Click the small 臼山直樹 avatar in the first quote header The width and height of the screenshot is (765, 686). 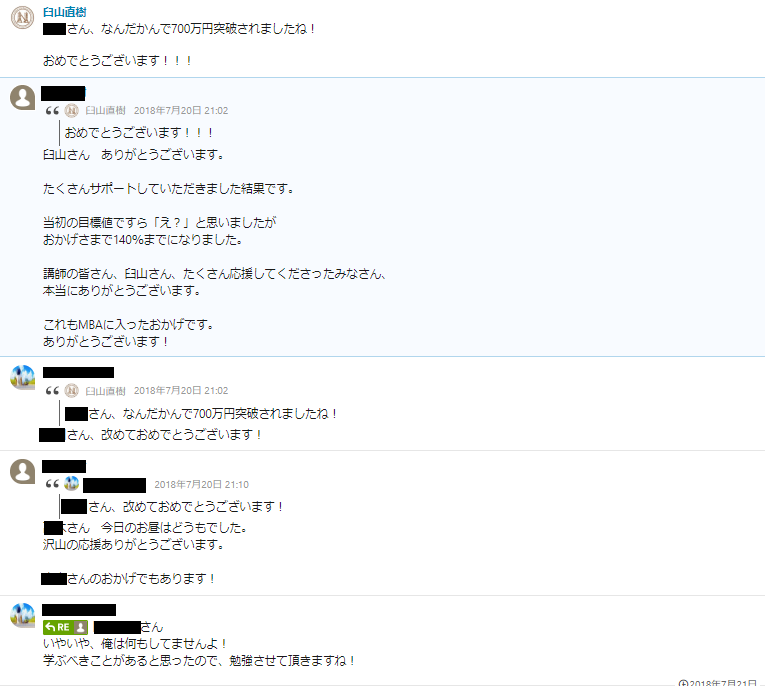click(72, 111)
